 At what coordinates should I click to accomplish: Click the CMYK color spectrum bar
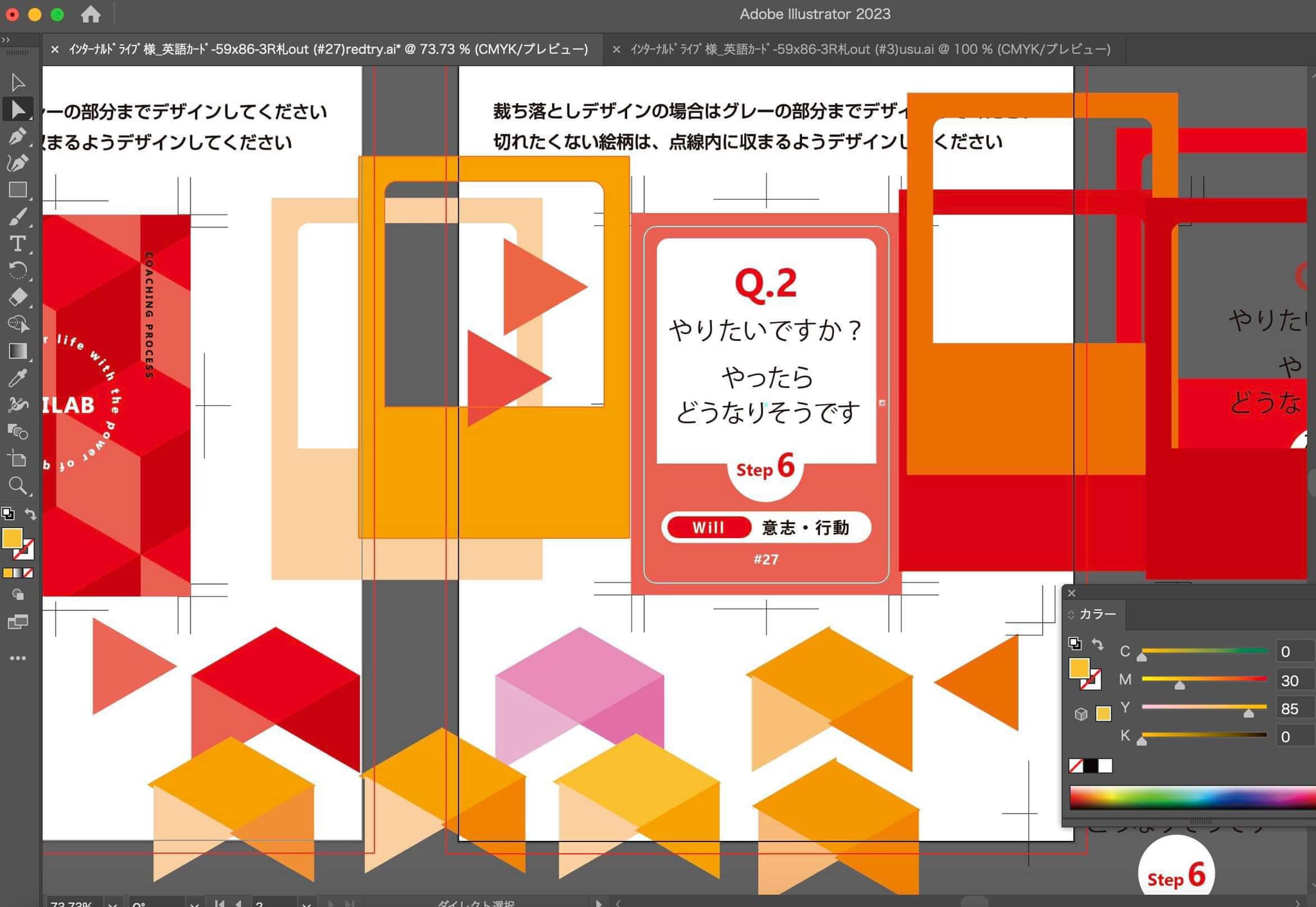point(1189,798)
